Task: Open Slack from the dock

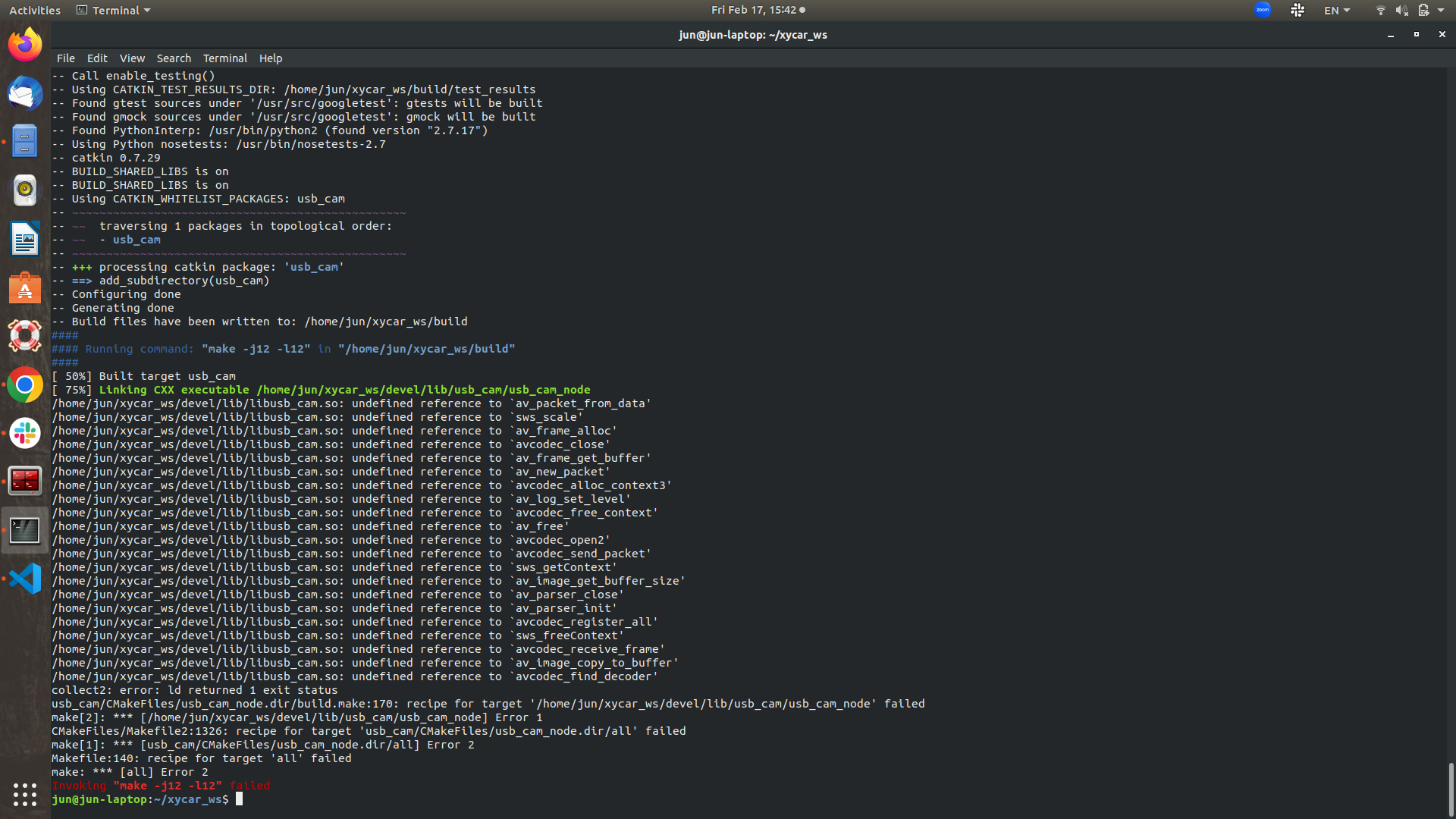Action: pyautogui.click(x=25, y=434)
